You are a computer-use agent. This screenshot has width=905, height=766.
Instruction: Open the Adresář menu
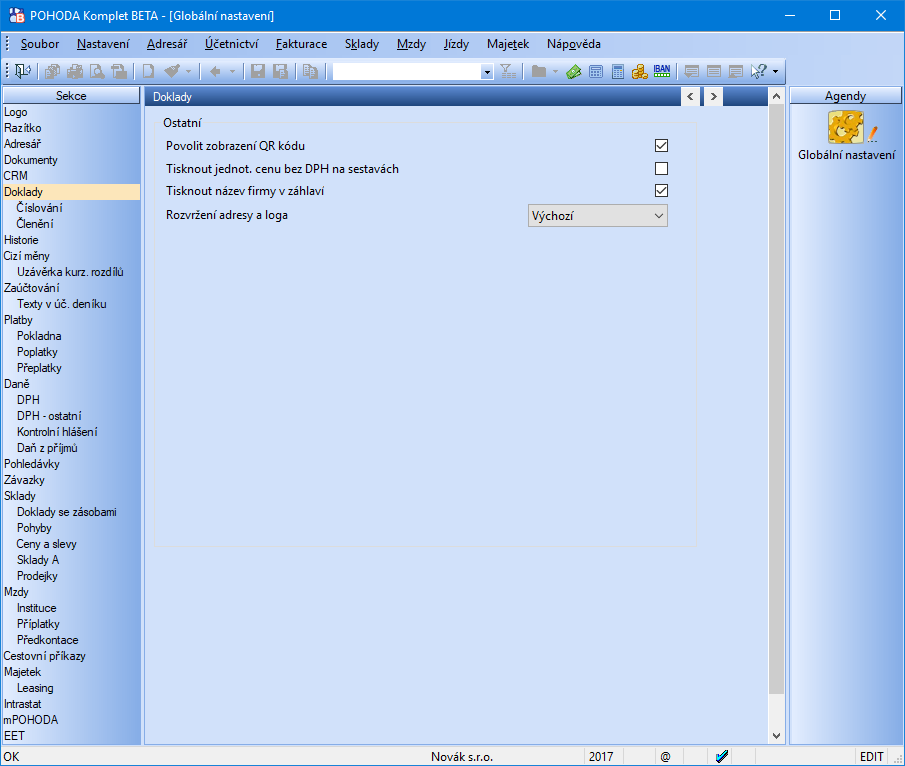coord(167,44)
